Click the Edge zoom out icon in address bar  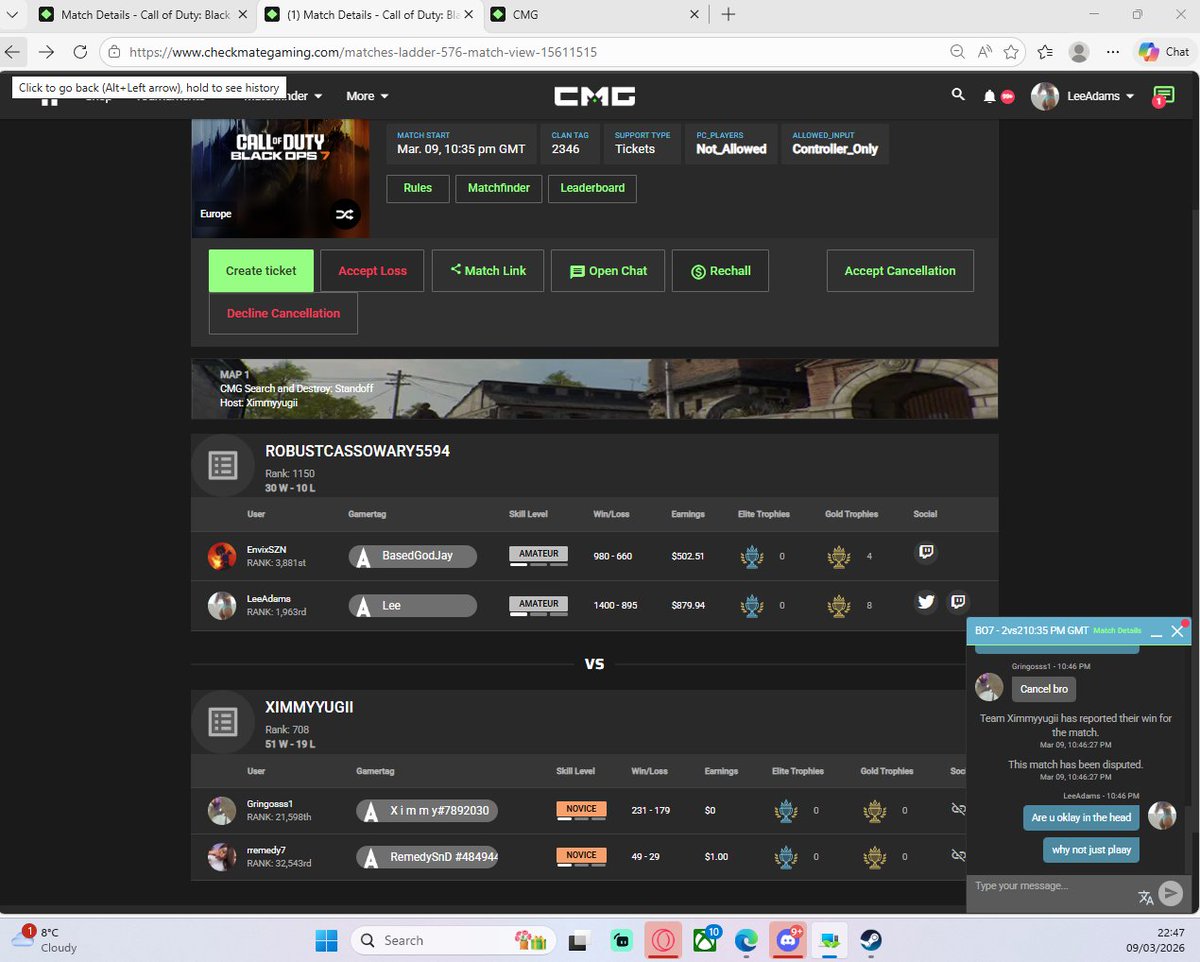coord(958,52)
